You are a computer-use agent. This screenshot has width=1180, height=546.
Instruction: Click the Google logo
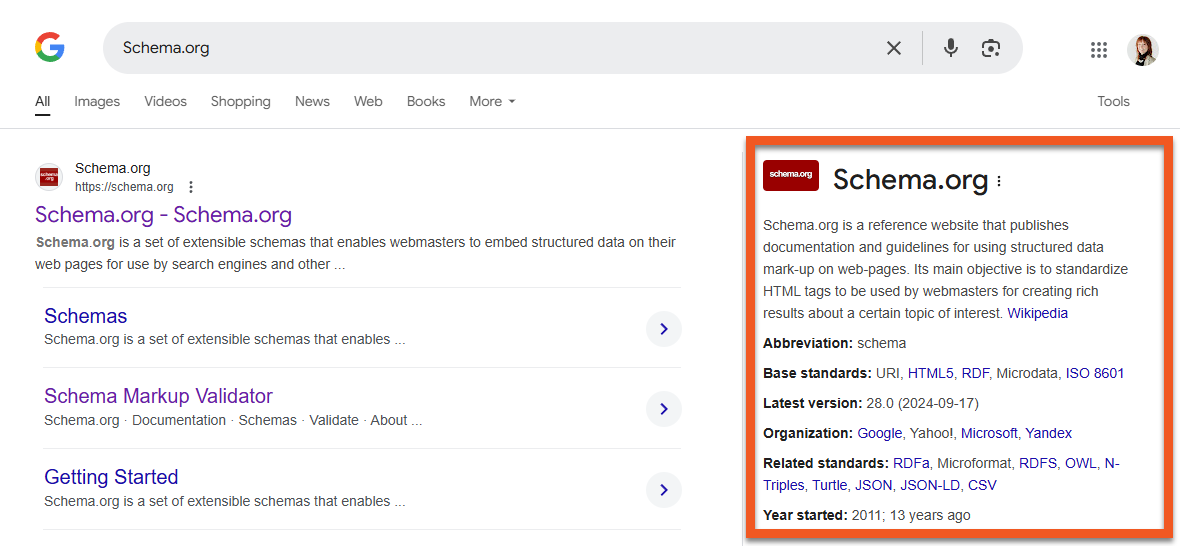coord(50,47)
